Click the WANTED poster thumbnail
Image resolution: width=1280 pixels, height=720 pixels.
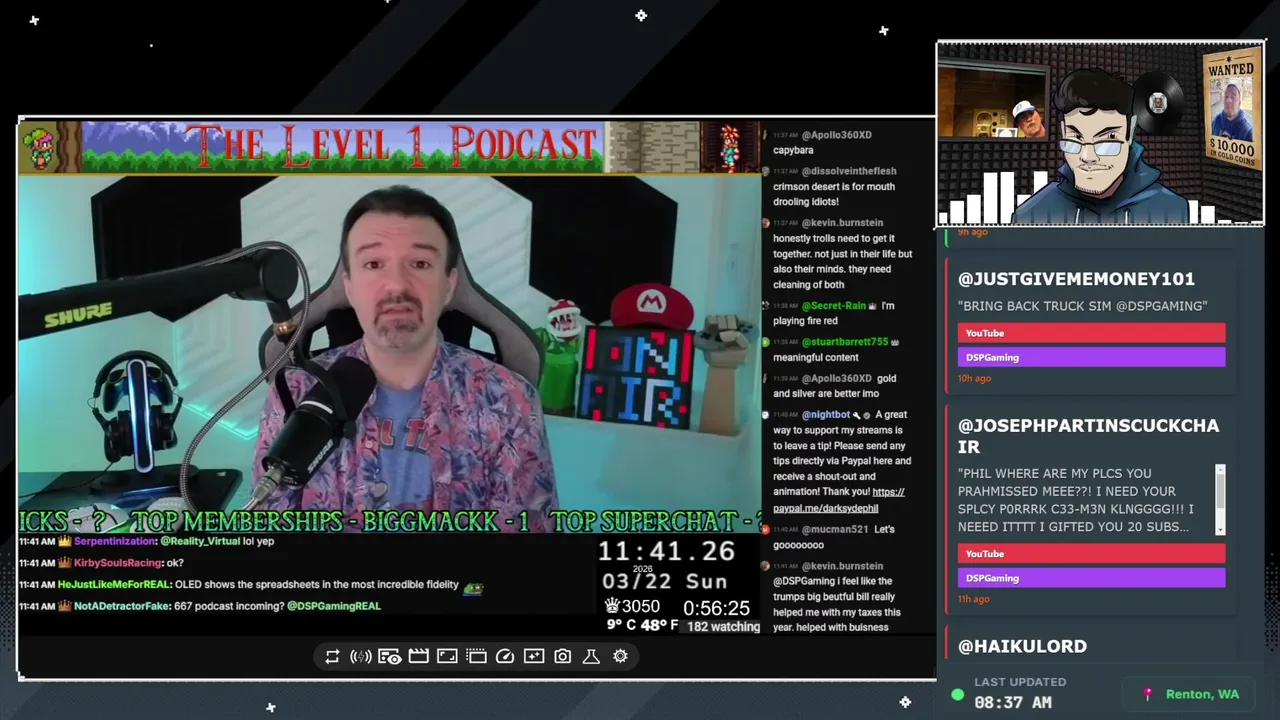click(x=1231, y=111)
